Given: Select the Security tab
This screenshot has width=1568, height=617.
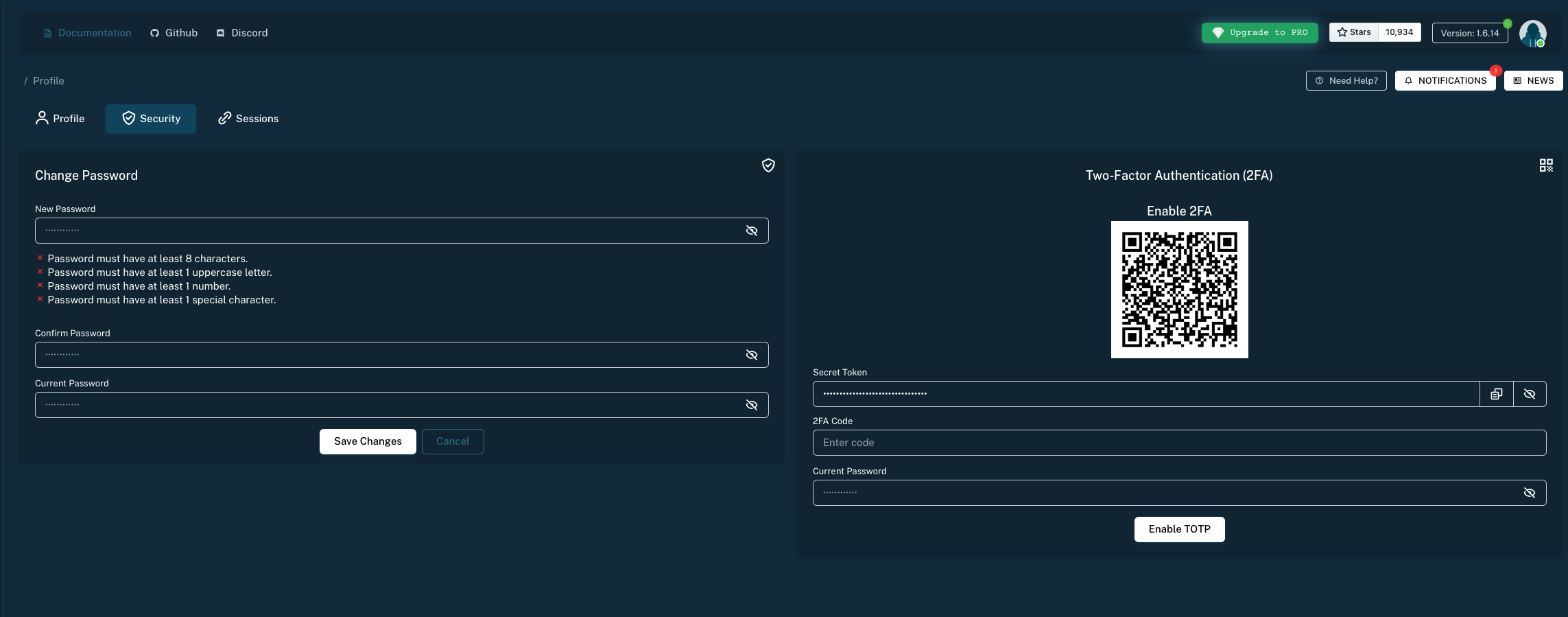Looking at the screenshot, I should coord(151,119).
